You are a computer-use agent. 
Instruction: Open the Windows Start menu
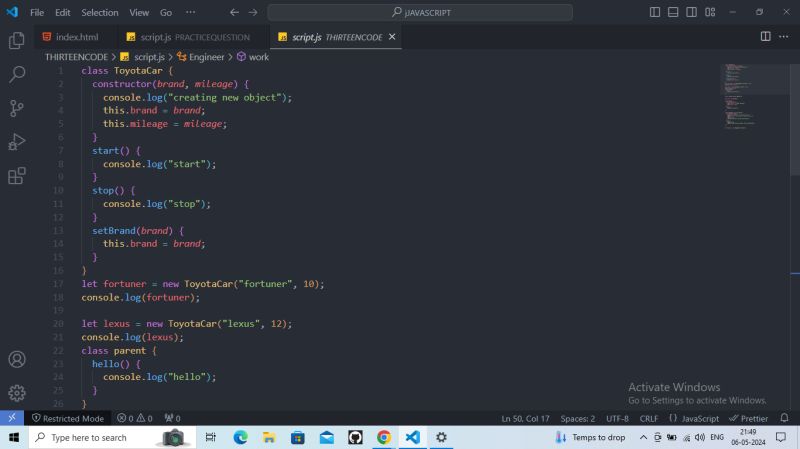click(14, 437)
